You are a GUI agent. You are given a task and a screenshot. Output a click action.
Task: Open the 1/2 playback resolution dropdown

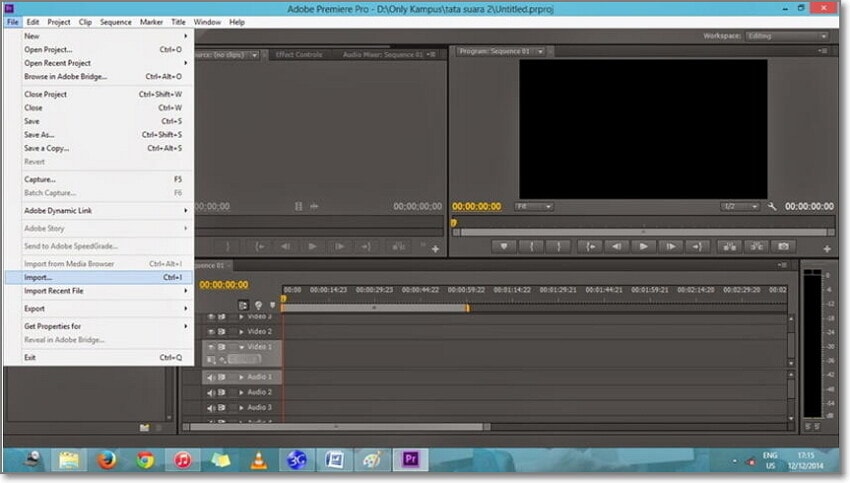click(x=740, y=207)
